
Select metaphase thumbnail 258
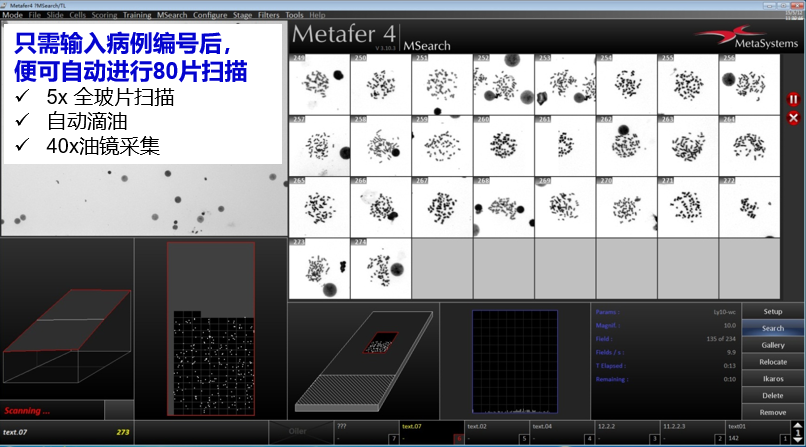(381, 146)
